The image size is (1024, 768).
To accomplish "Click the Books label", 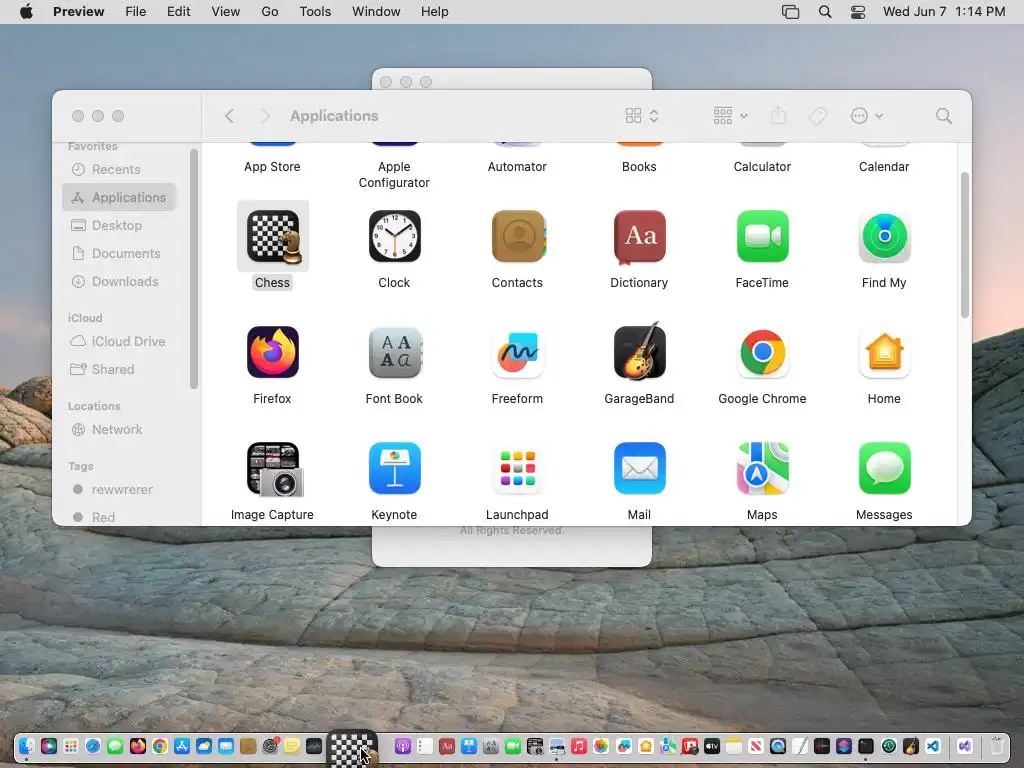I will 639,167.
